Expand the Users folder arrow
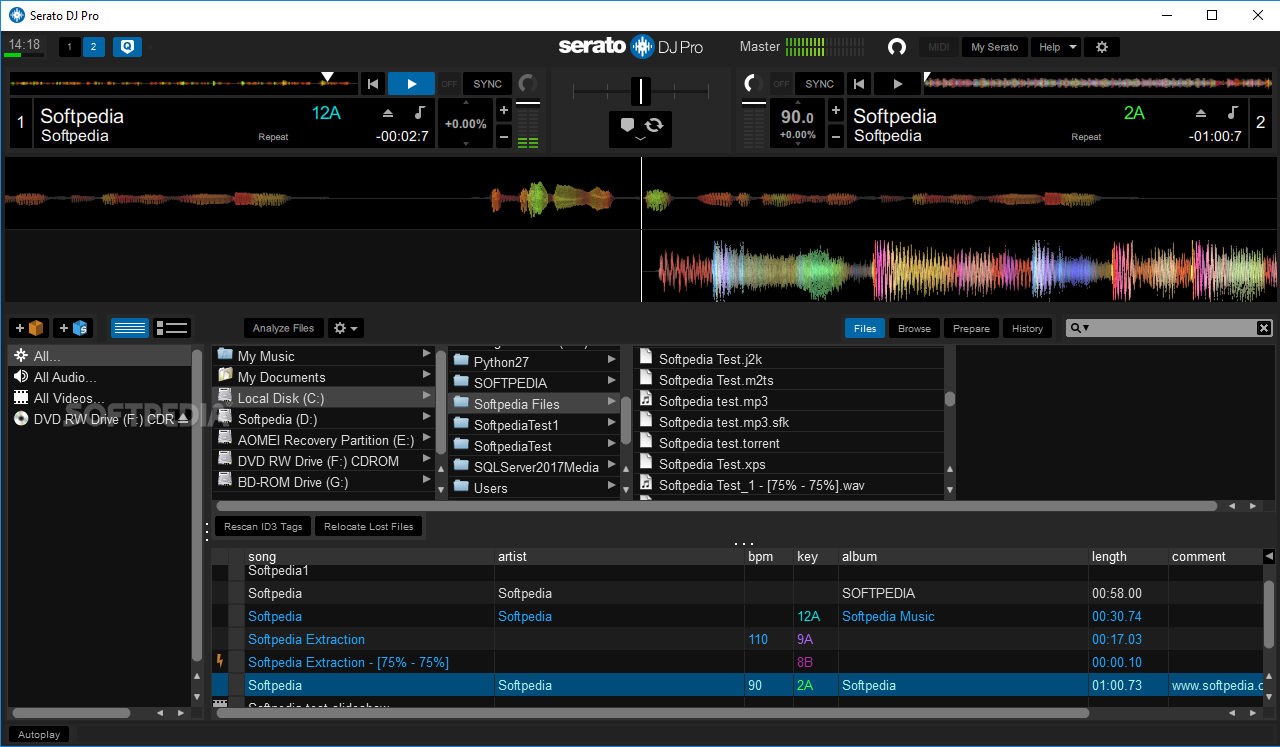The image size is (1280, 747). [x=611, y=487]
